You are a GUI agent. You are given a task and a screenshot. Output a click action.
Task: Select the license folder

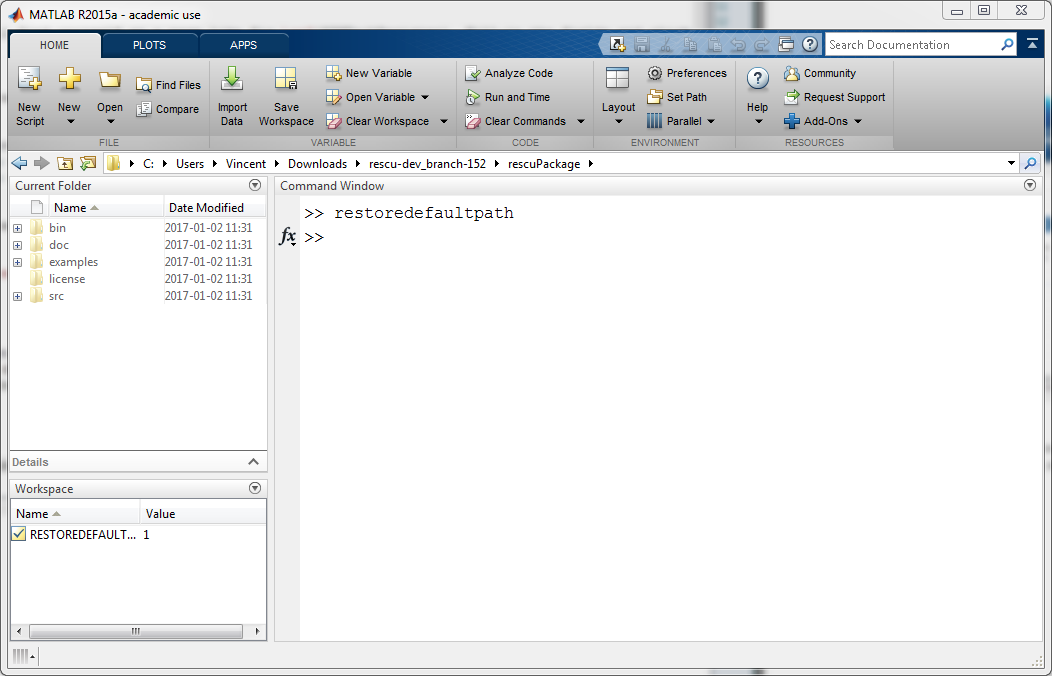(66, 279)
